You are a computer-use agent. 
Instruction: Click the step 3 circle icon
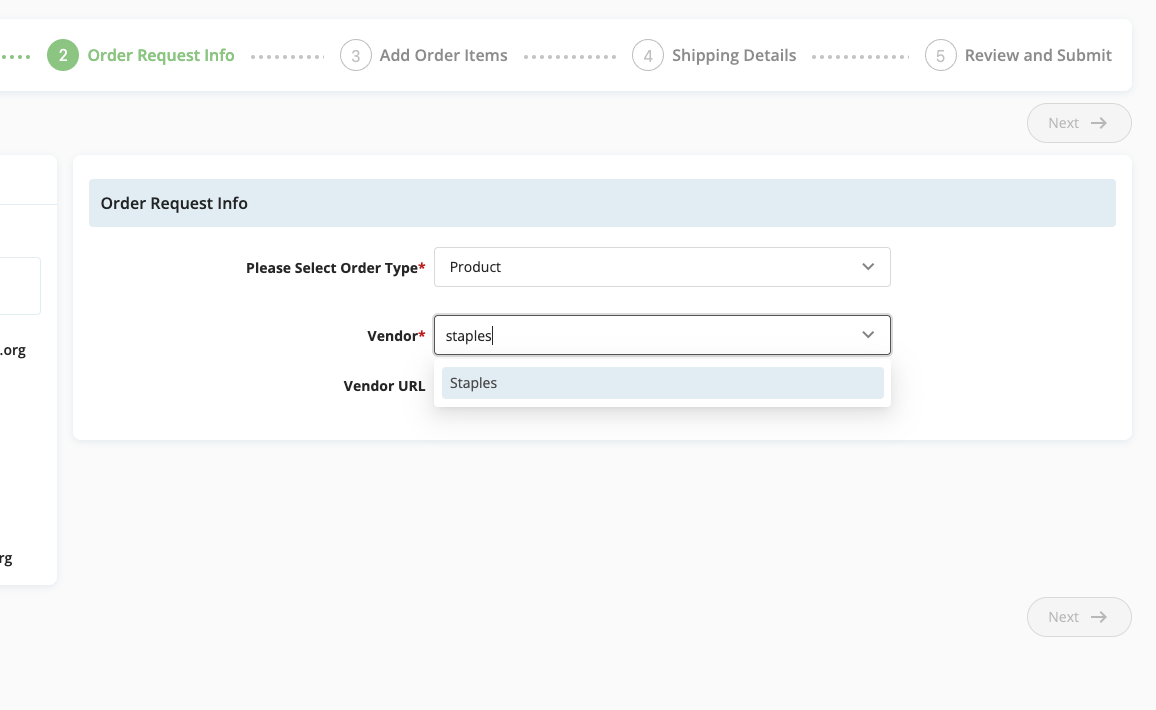355,55
